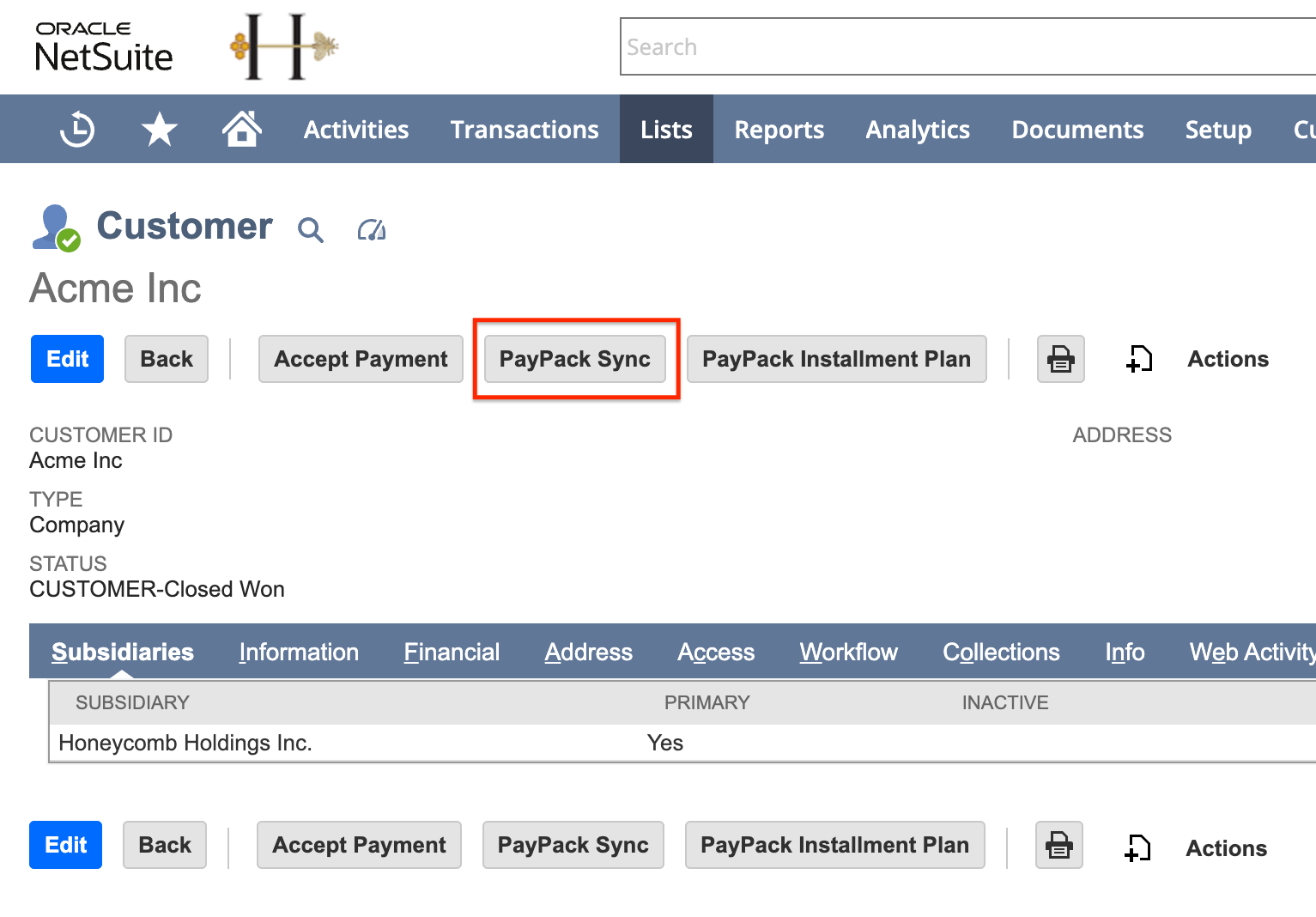1316x917 pixels.
Task: Open the Transactions menu
Action: (x=525, y=130)
